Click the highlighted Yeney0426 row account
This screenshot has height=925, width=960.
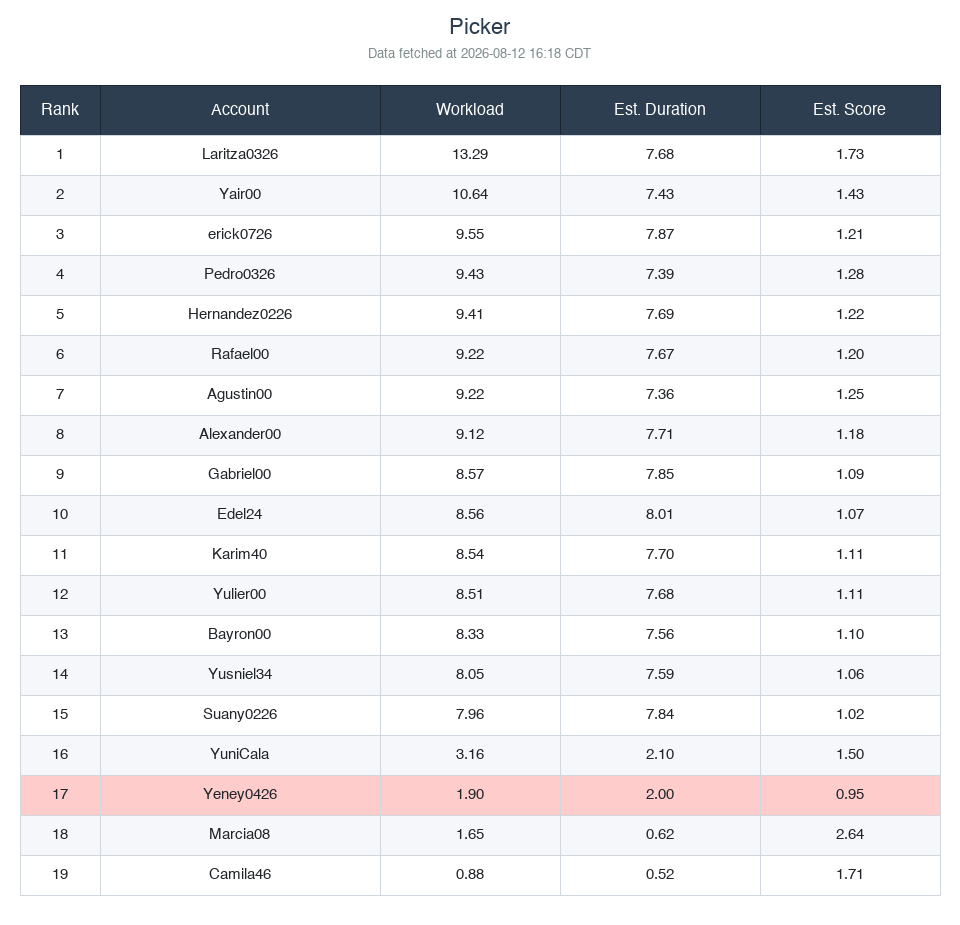240,795
